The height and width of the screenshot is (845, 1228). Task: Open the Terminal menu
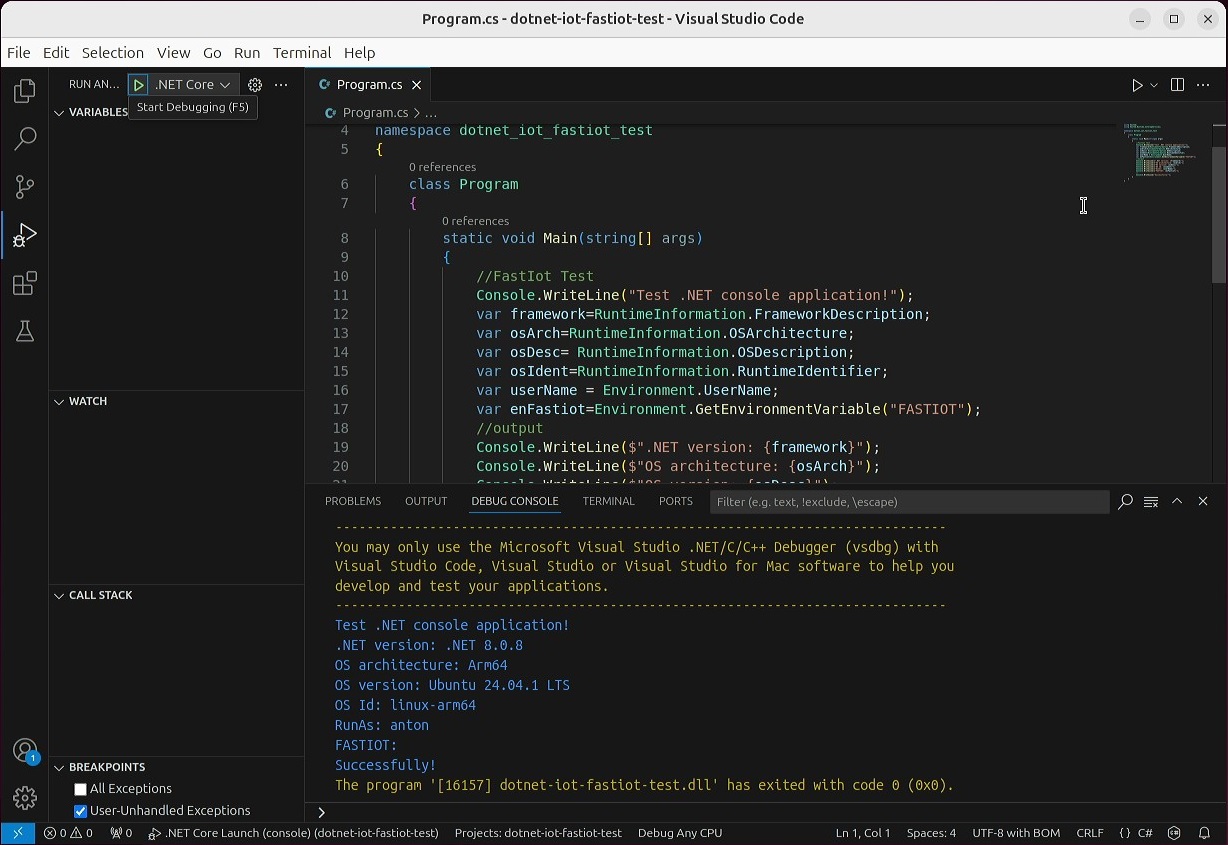click(x=301, y=53)
